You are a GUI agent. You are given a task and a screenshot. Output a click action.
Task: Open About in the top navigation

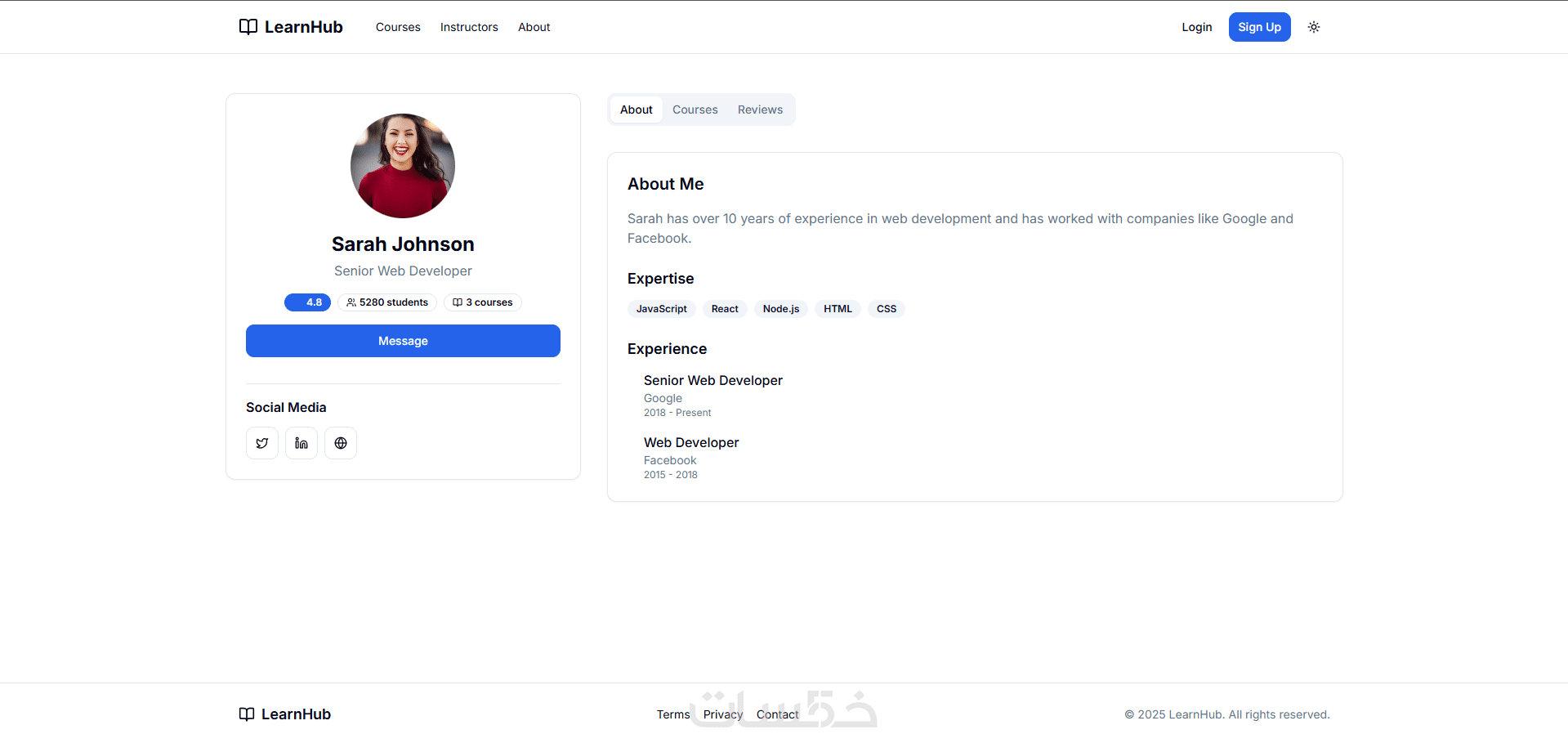pos(534,27)
